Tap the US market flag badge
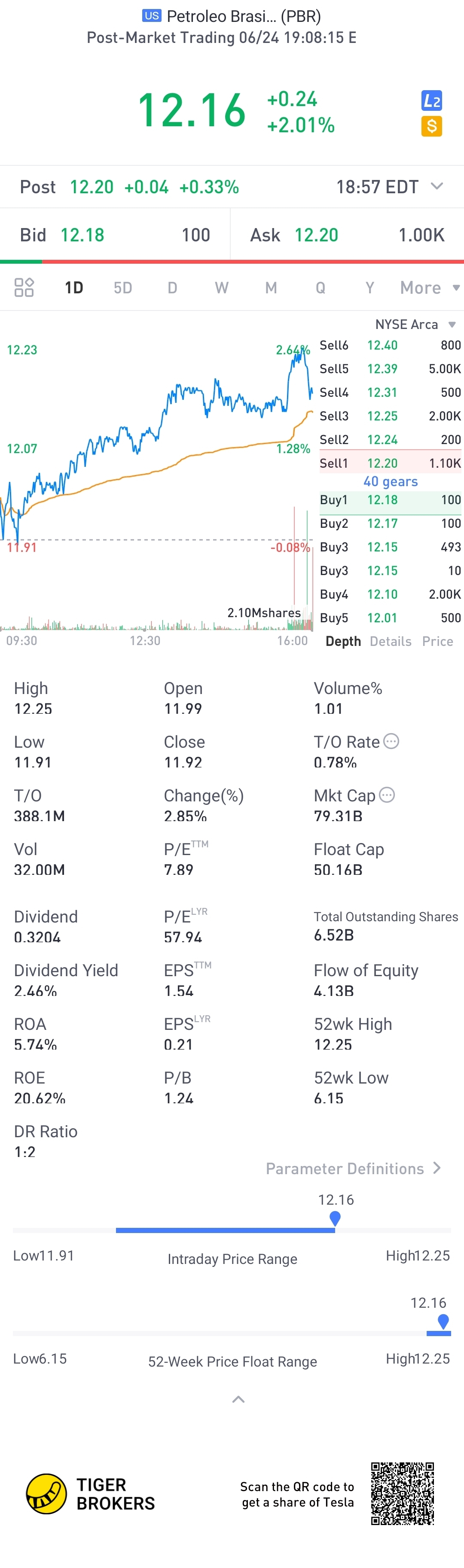464x1568 pixels. tap(152, 16)
